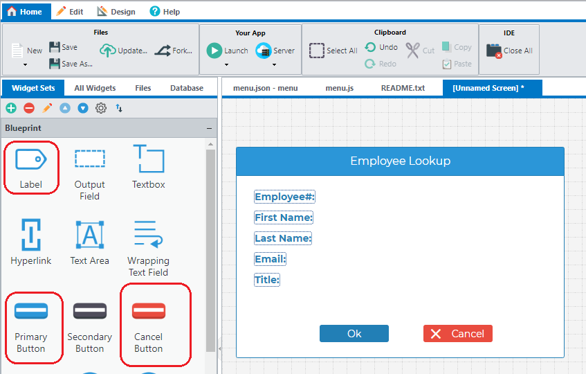Viewport: 586px width, 374px height.
Task: Select the [Unnamed Screen] tab
Action: coord(492,88)
